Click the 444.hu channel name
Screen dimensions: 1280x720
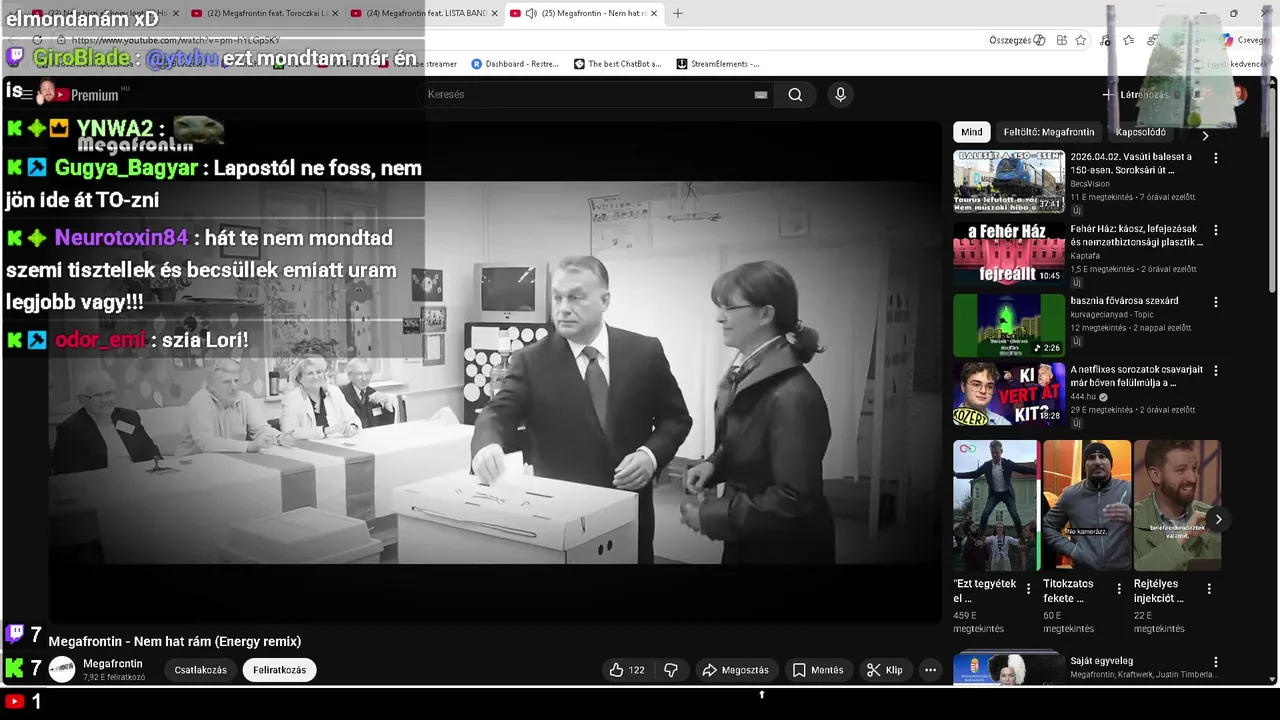click(1083, 397)
